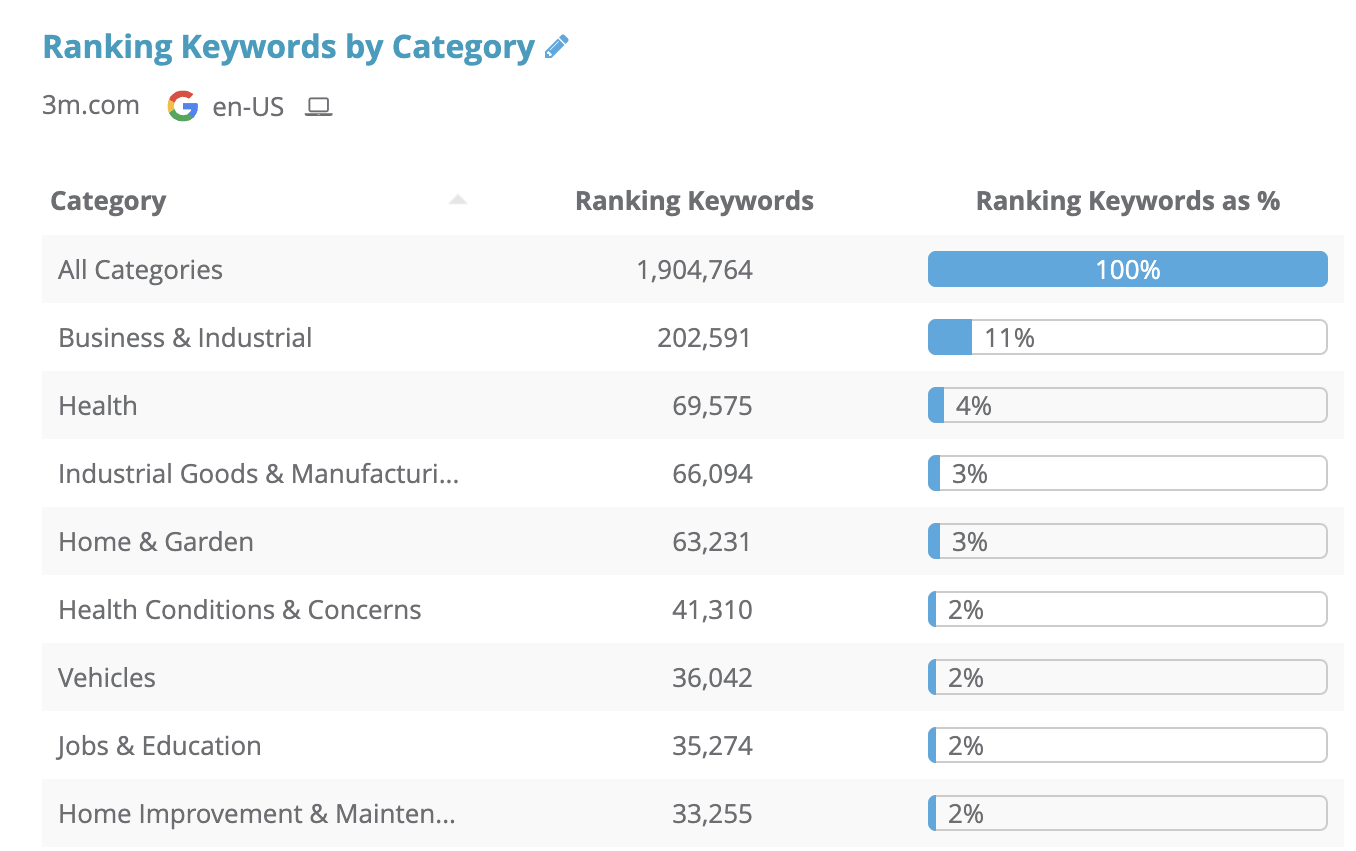Image resolution: width=1356 pixels, height=851 pixels.
Task: Select the All Categories row
Action: click(141, 270)
